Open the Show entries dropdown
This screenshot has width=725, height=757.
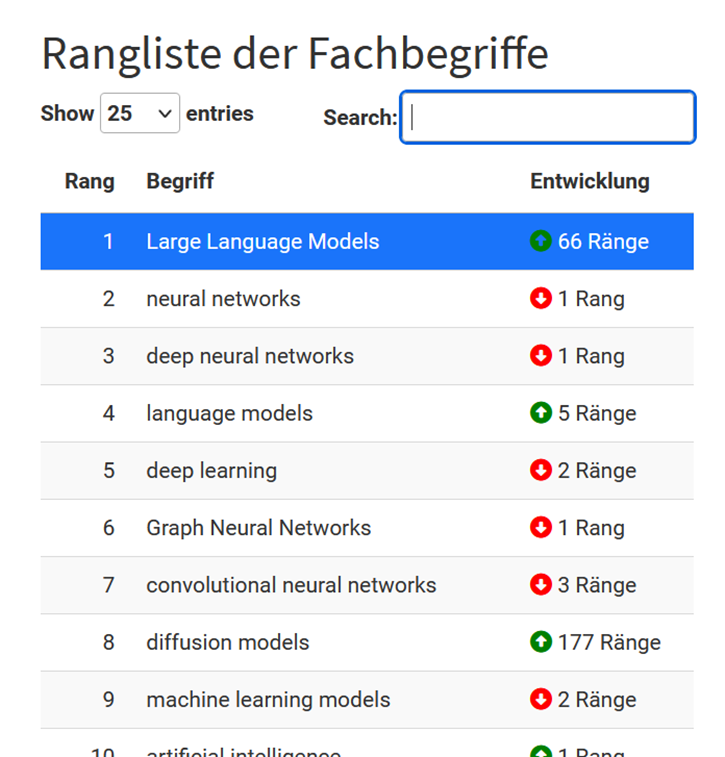(140, 114)
